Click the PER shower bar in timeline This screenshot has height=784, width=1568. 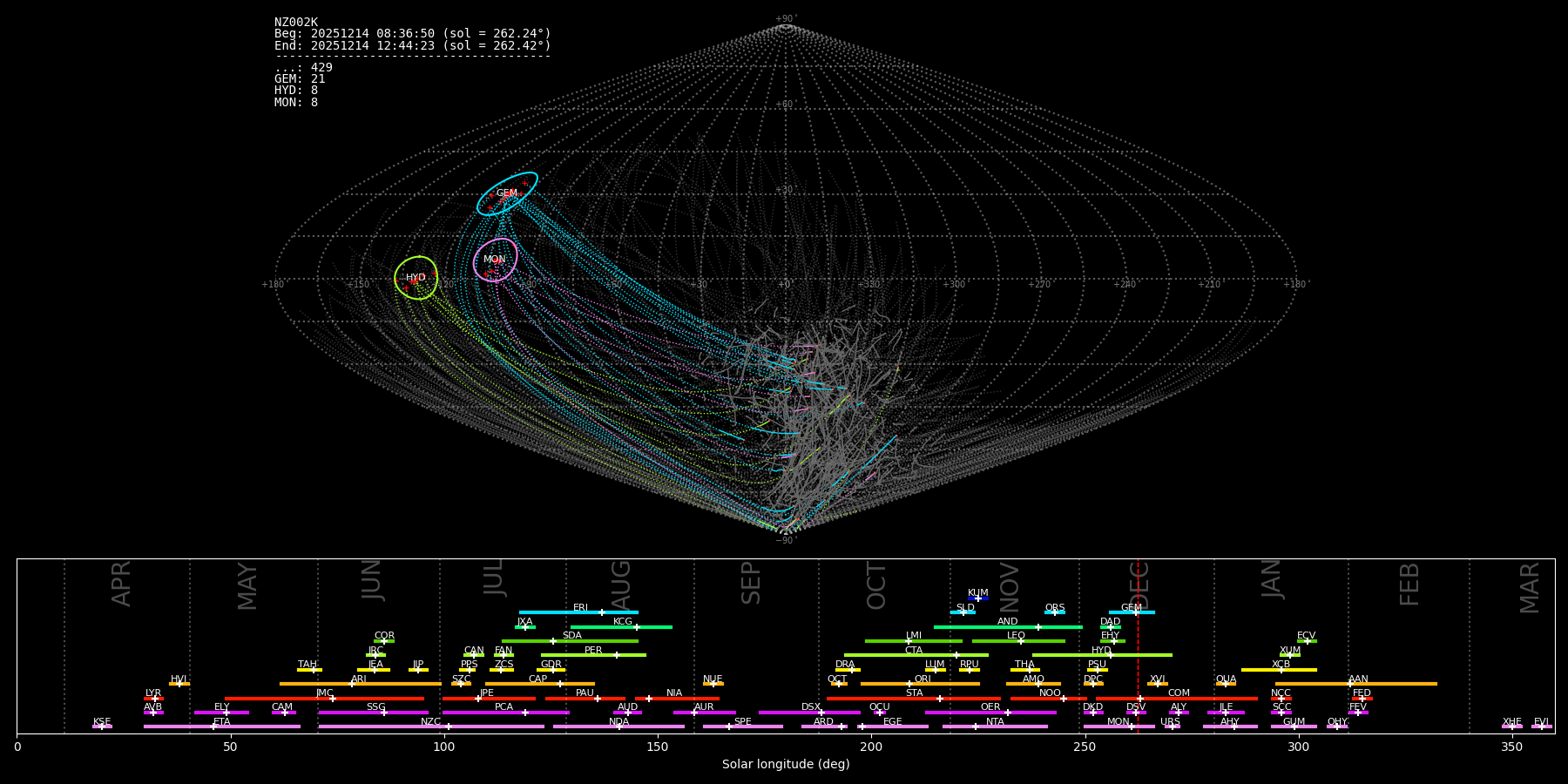tap(593, 655)
